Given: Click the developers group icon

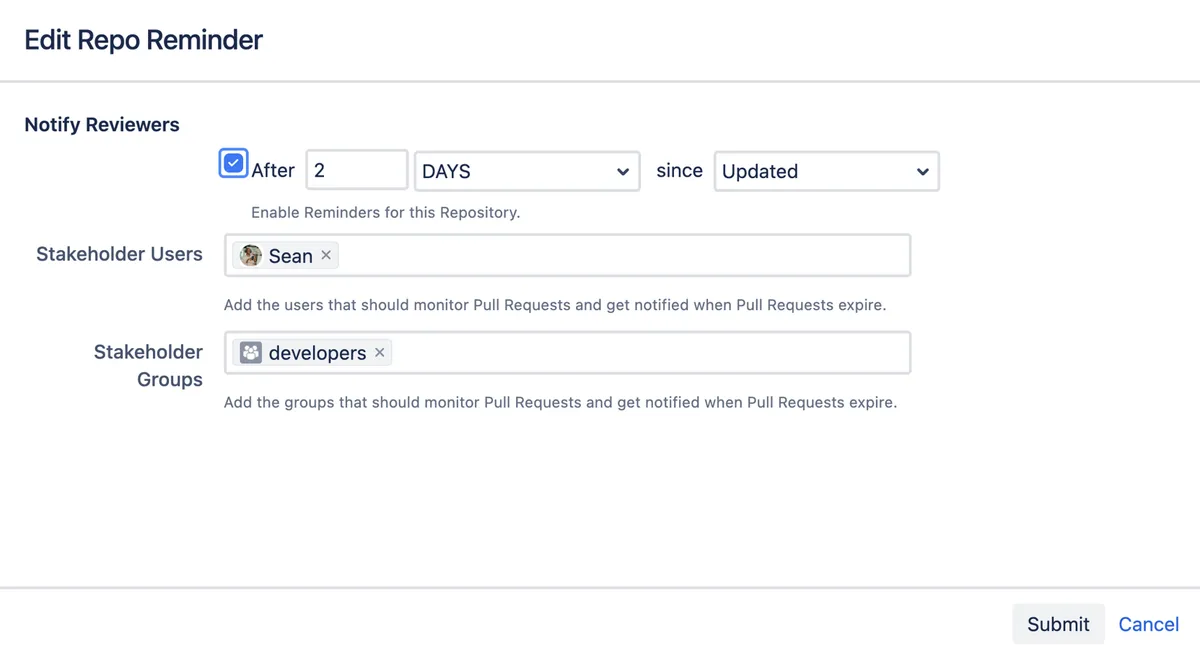Looking at the screenshot, I should pos(251,352).
